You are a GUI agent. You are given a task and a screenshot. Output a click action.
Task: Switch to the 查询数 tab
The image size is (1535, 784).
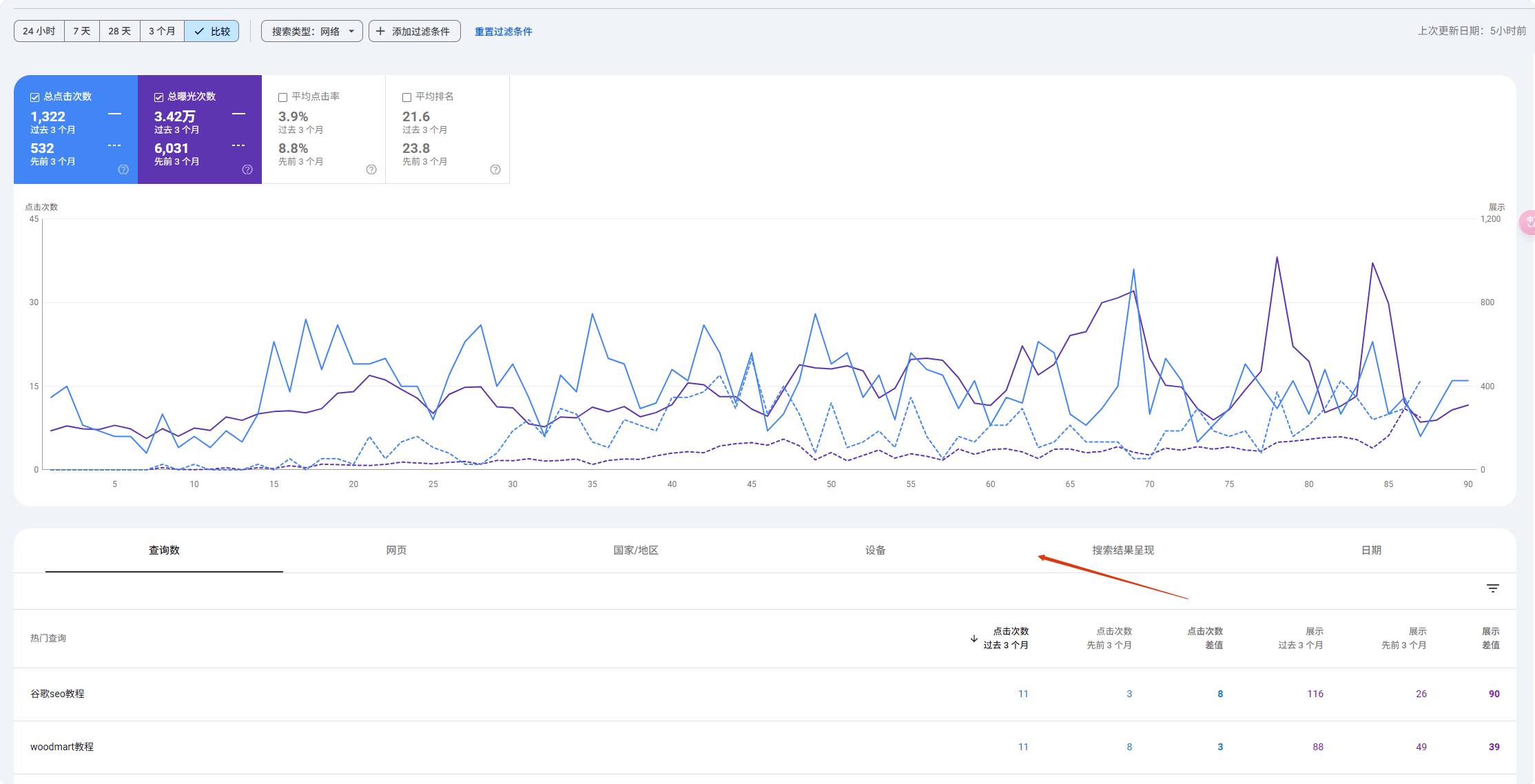164,550
